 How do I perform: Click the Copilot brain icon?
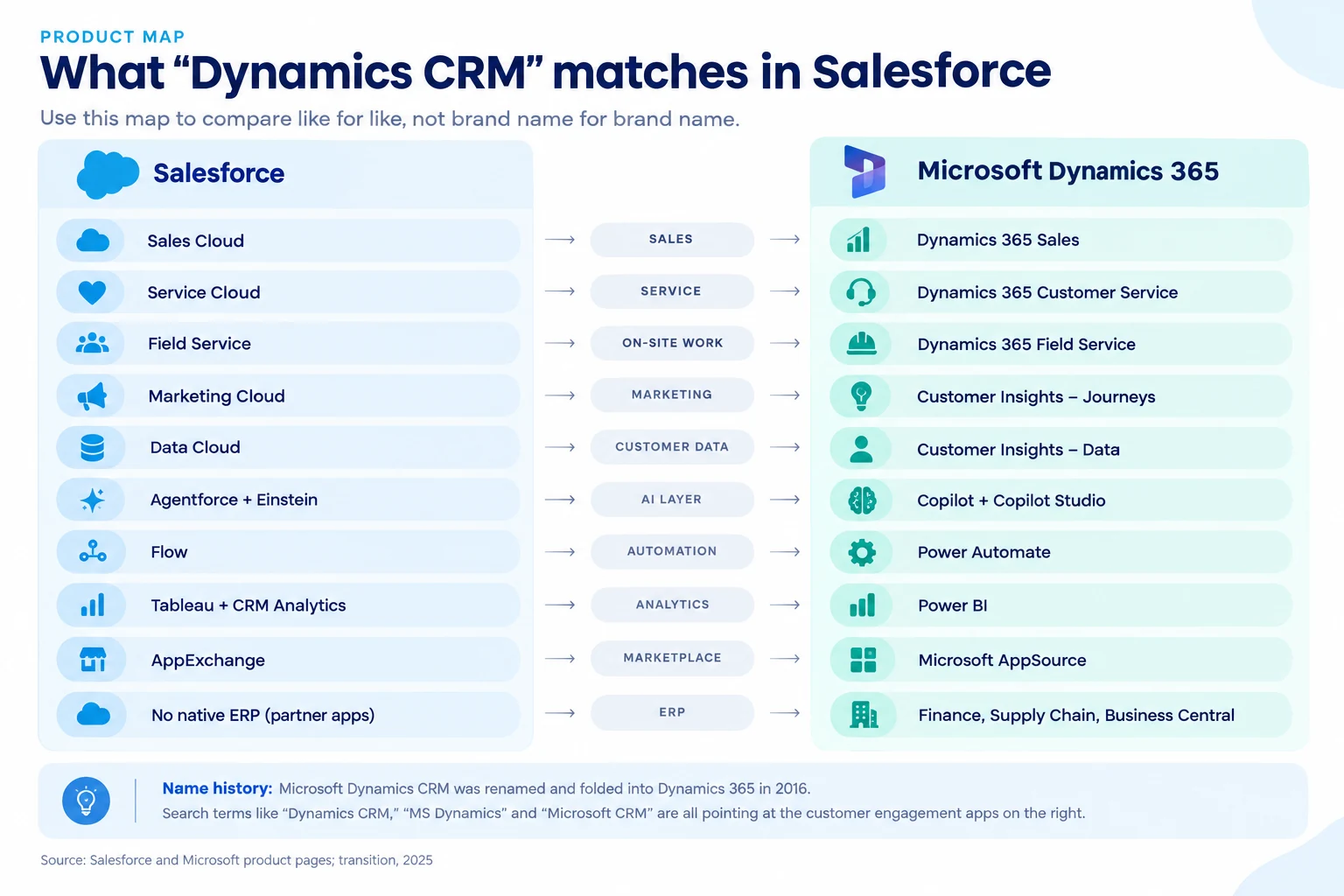(x=862, y=500)
